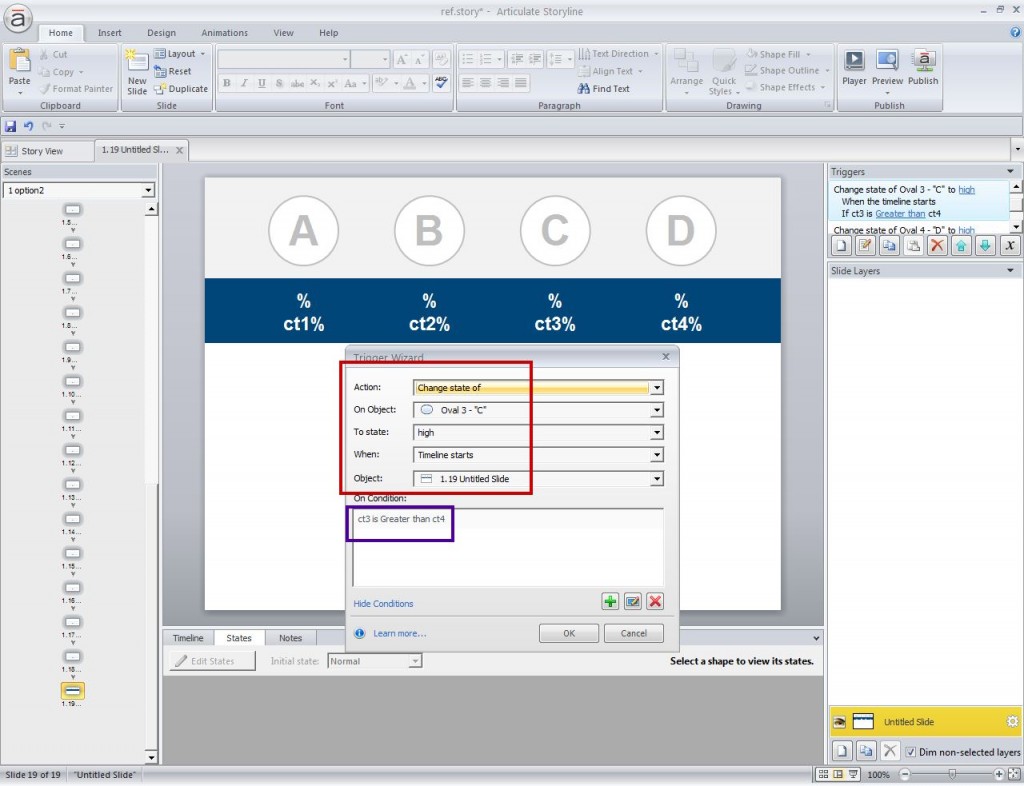Click the green plus add condition icon
The image size is (1024, 786).
coord(610,601)
